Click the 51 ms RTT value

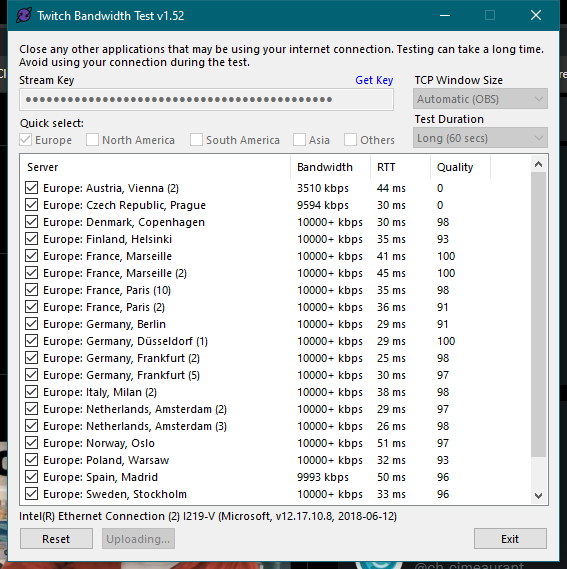pyautogui.click(x=391, y=443)
